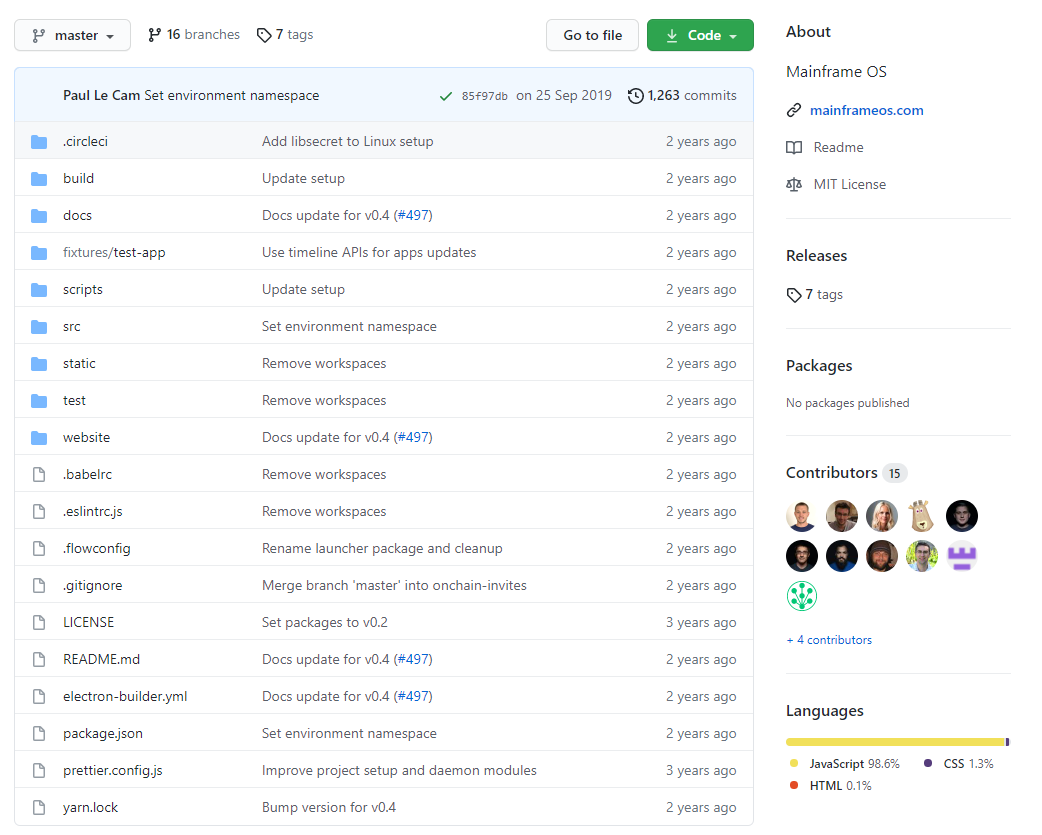This screenshot has width=1042, height=835.
Task: Click the yarn.lock file icon
Action: [x=39, y=807]
